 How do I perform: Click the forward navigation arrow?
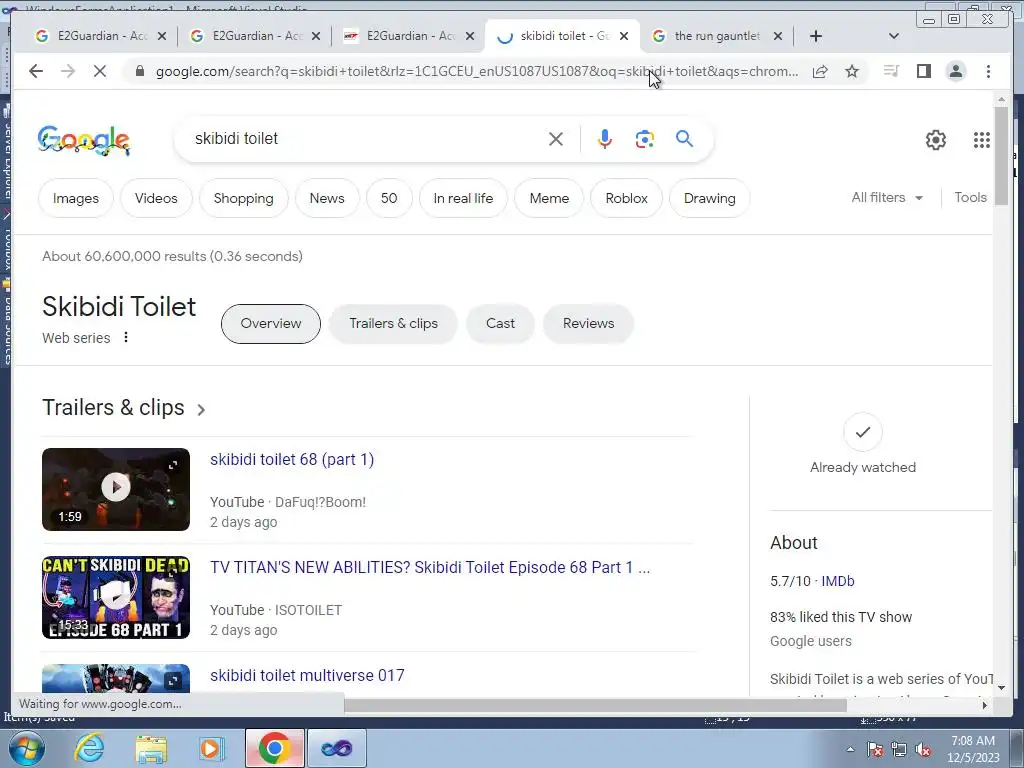click(x=68, y=71)
